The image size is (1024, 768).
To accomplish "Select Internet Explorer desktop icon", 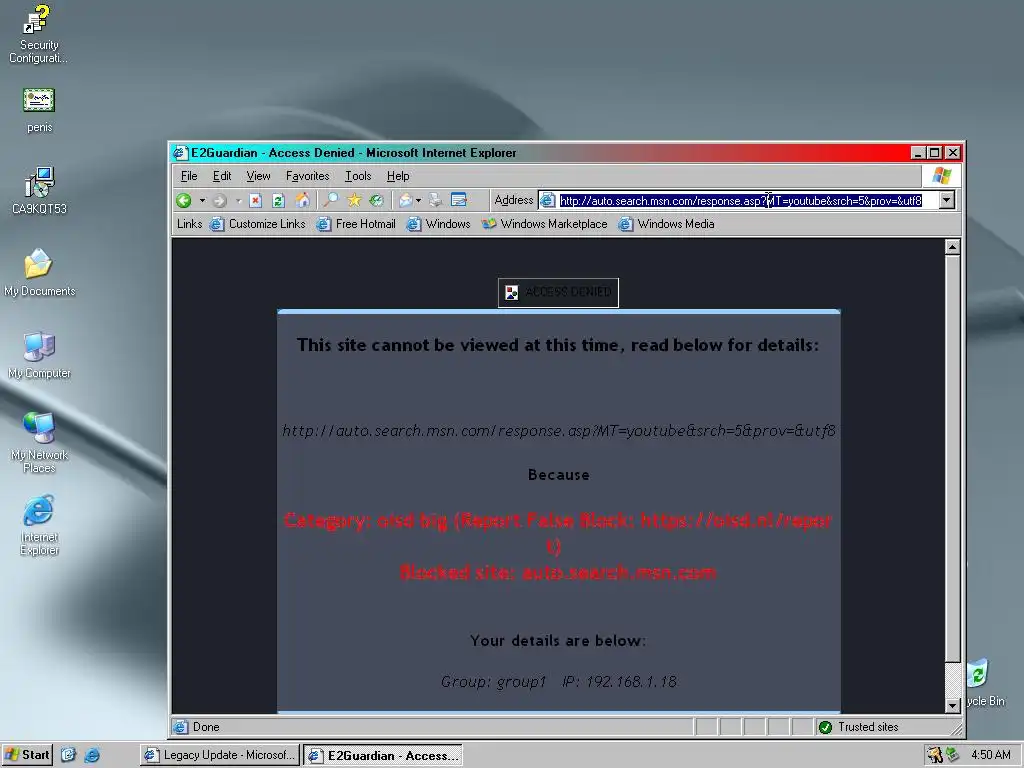I will (x=39, y=525).
